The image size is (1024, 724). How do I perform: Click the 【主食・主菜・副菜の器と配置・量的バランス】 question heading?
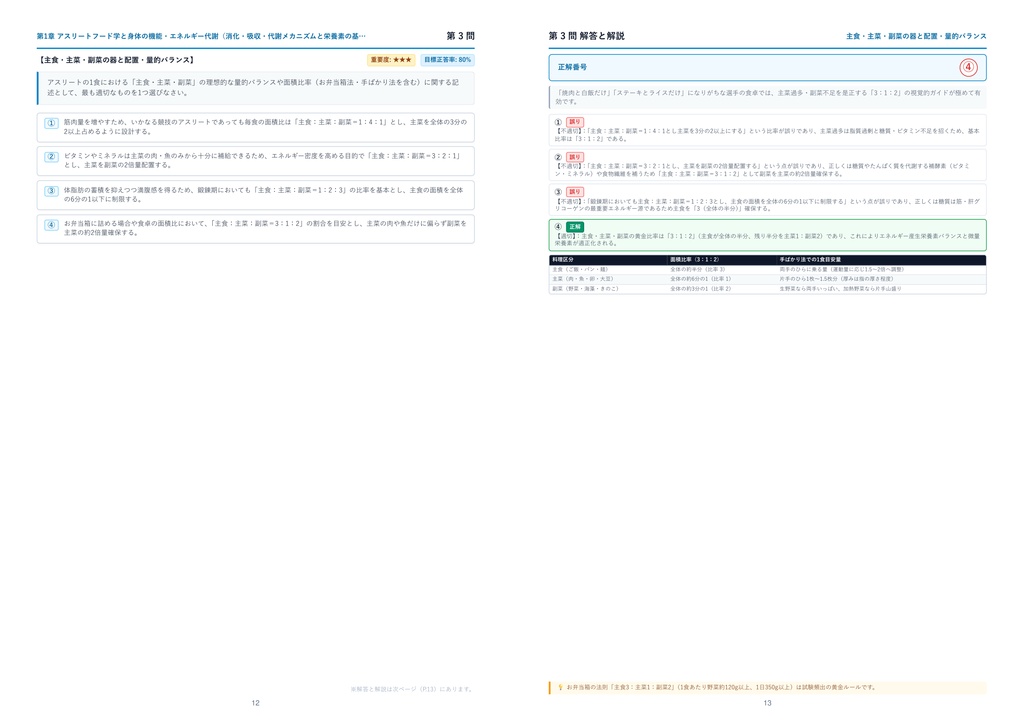click(x=117, y=60)
